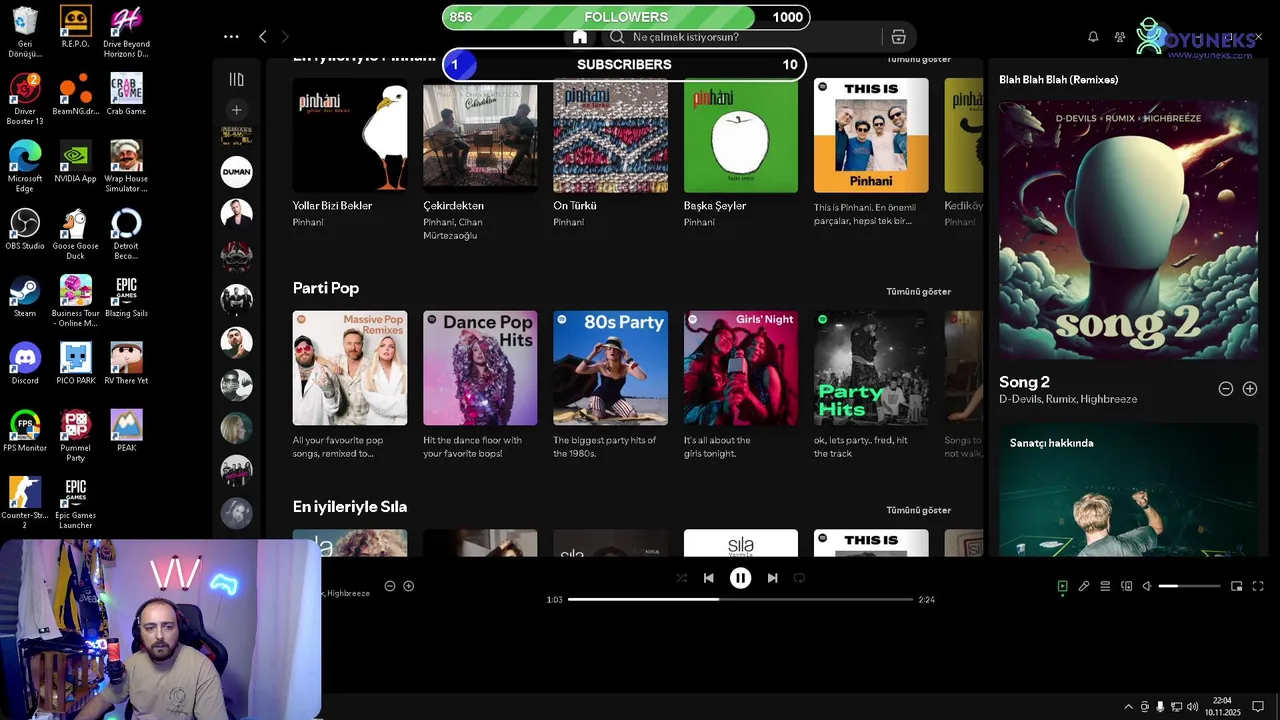Open the Spotify Home page

pyautogui.click(x=580, y=37)
